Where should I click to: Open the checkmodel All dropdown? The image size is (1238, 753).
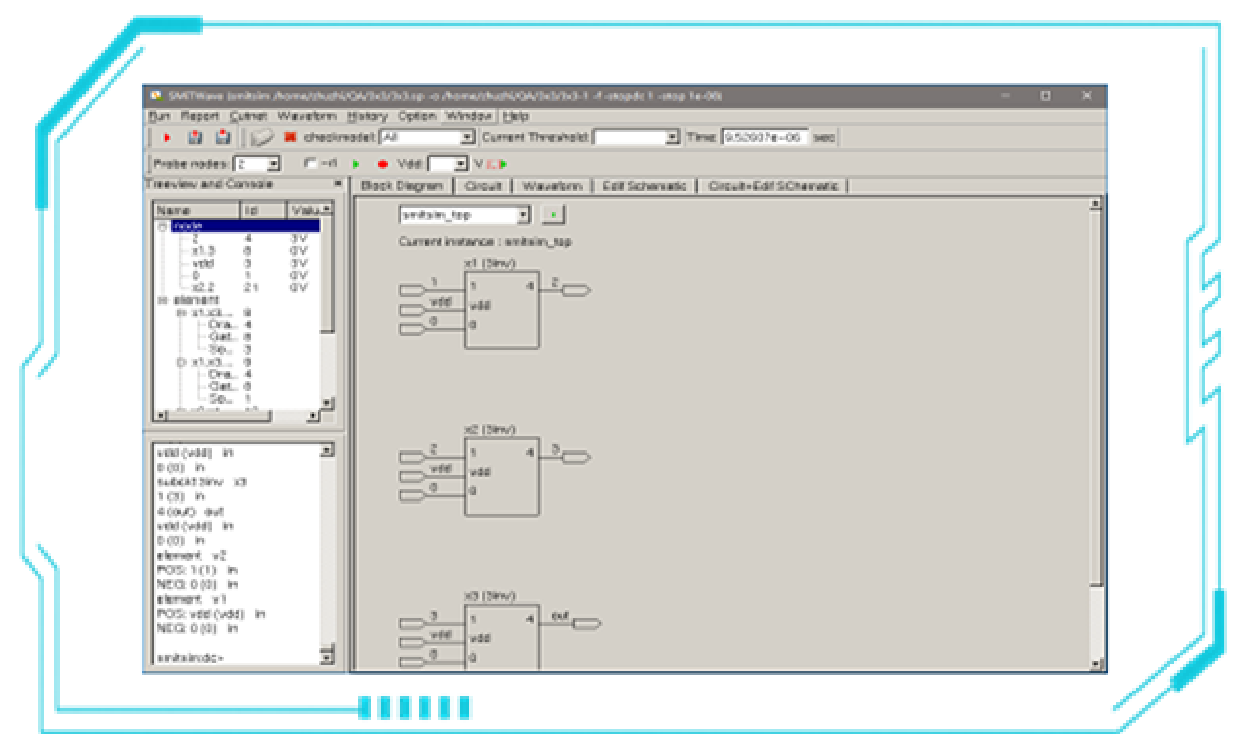point(466,137)
